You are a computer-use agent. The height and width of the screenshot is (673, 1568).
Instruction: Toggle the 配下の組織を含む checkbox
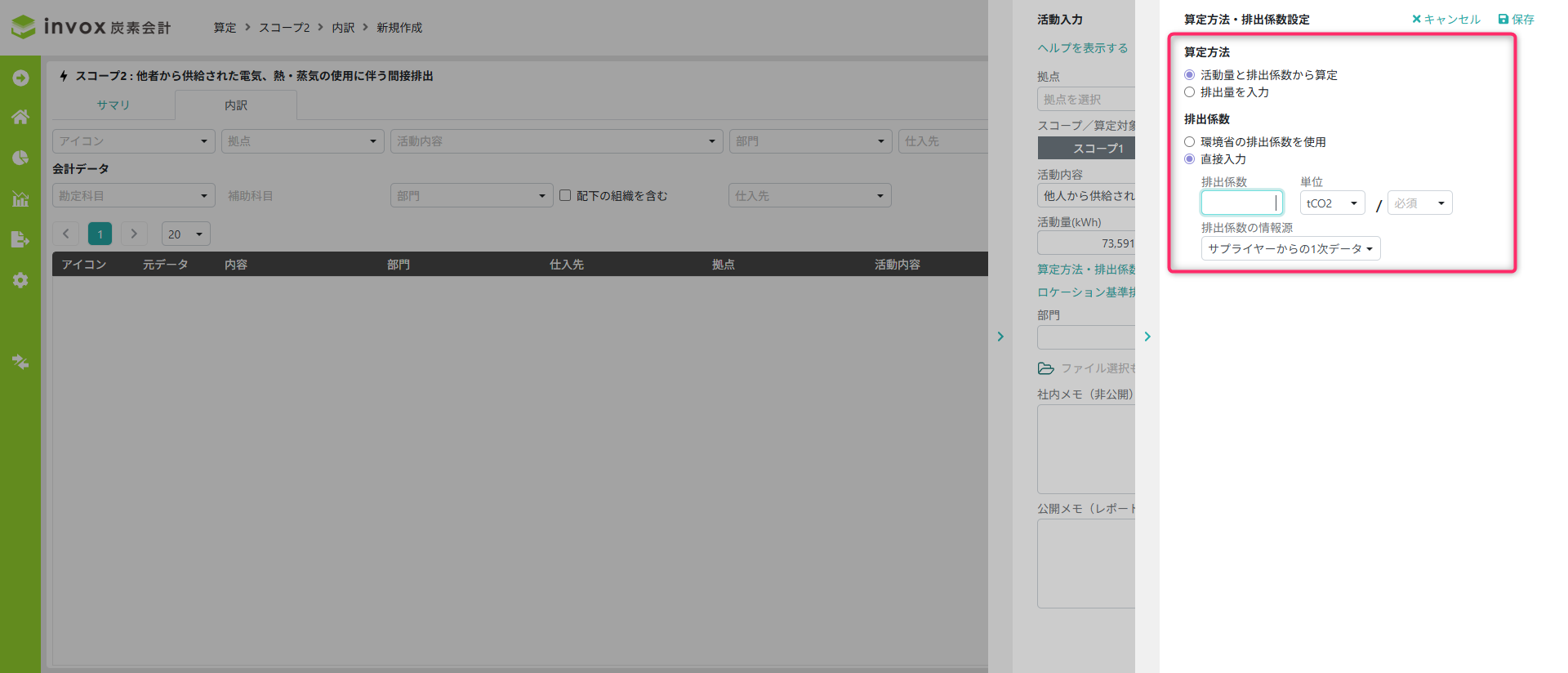564,195
